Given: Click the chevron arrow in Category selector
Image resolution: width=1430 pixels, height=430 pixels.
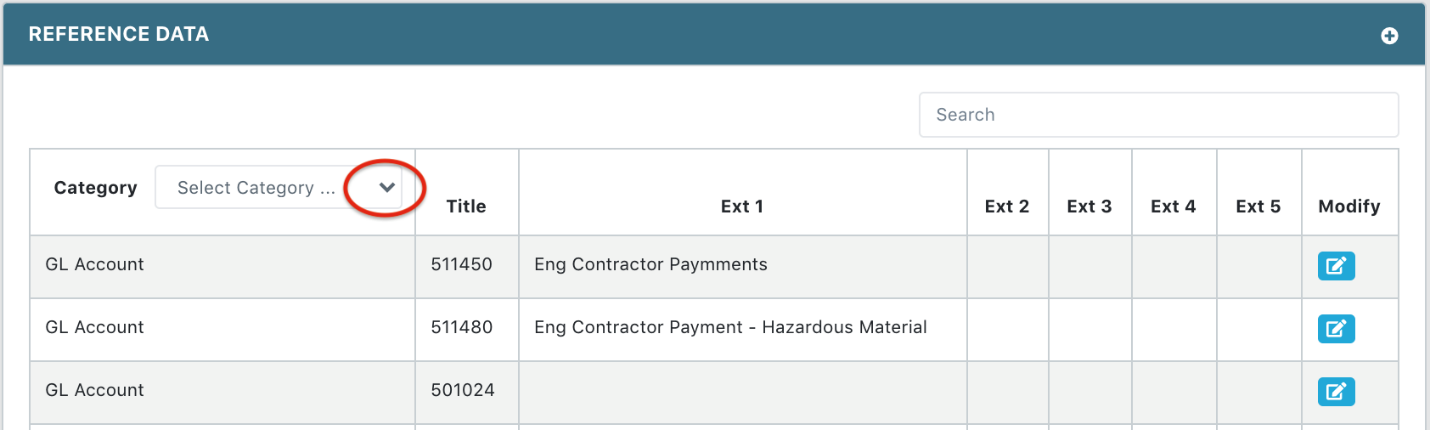Looking at the screenshot, I should point(387,188).
